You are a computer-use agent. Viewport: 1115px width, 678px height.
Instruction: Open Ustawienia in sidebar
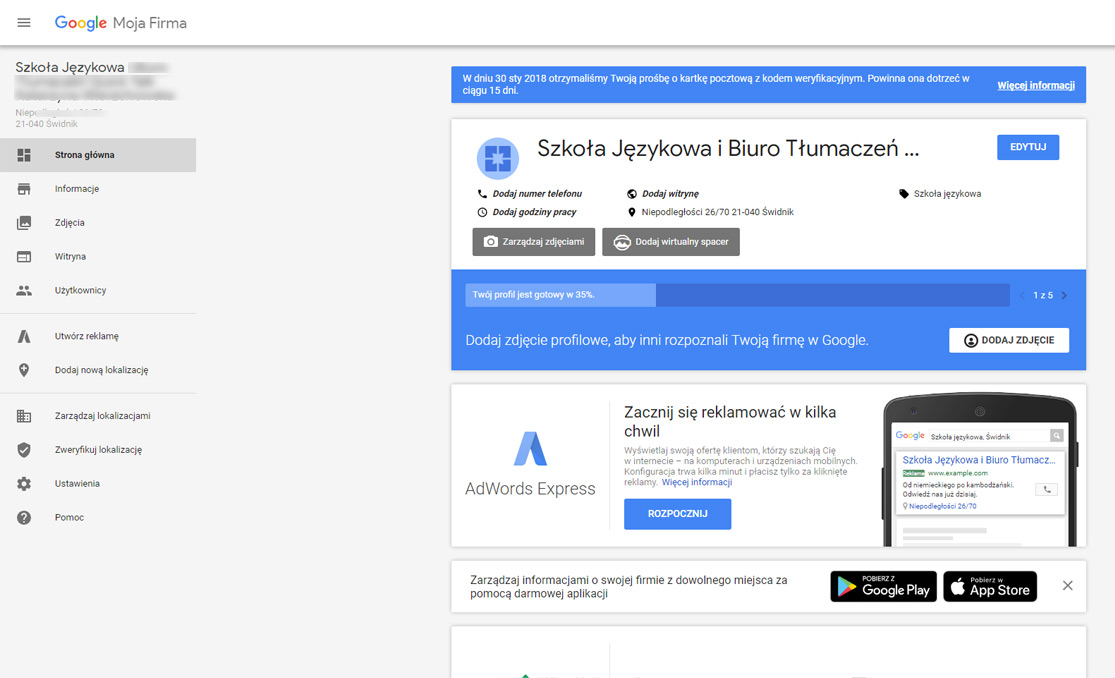(x=98, y=484)
